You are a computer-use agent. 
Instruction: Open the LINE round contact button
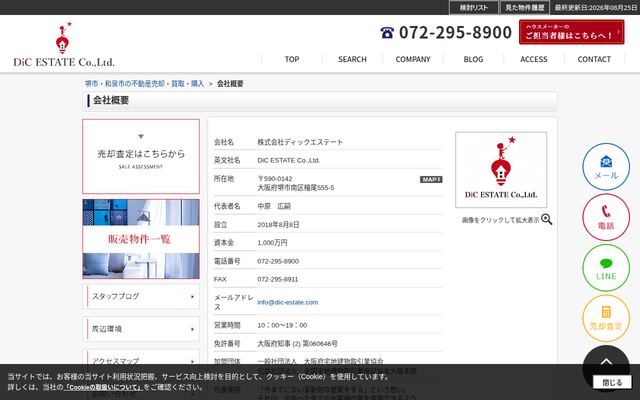606,268
